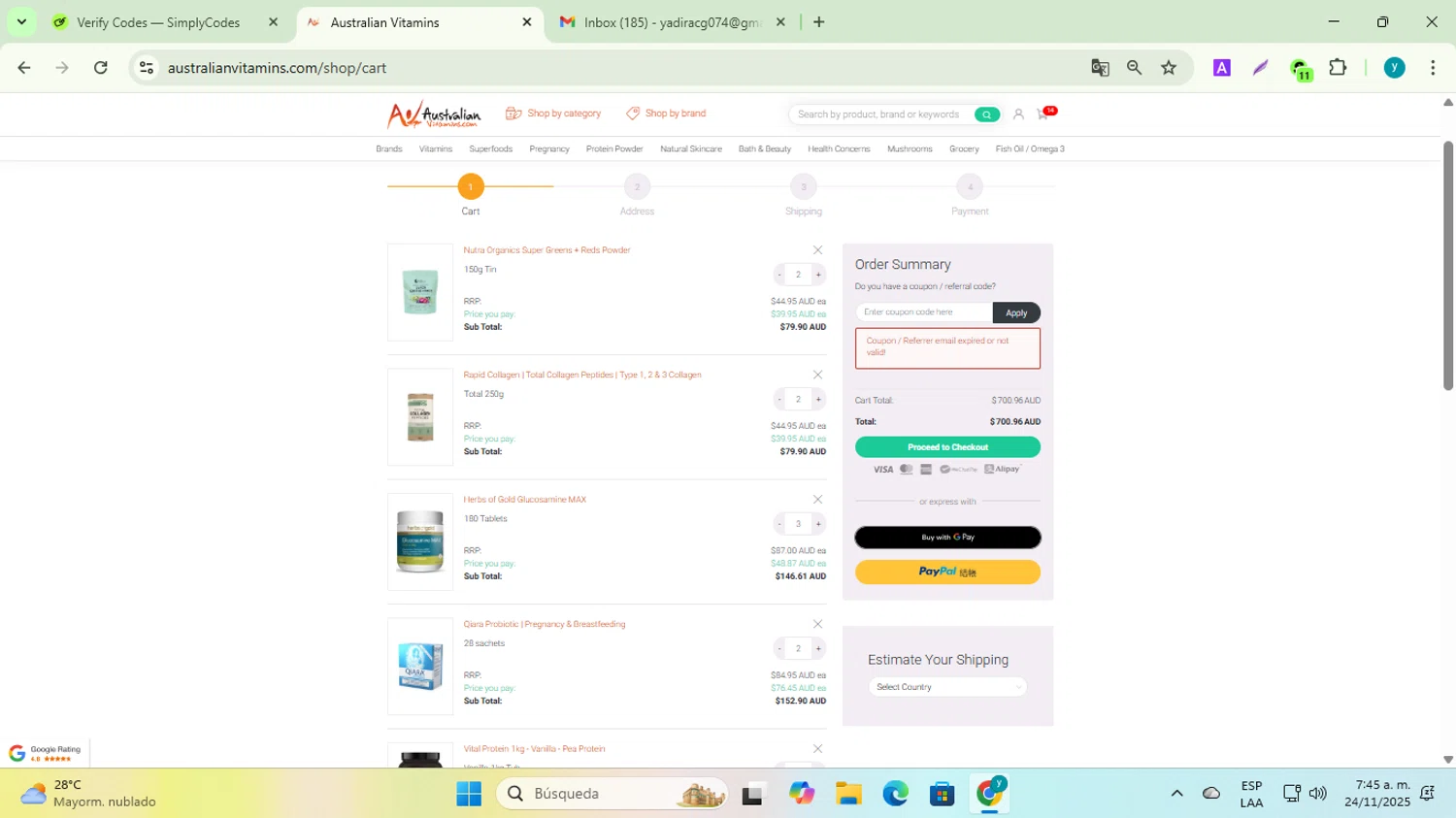Decrease Qiara Probiotic quantity

click(x=779, y=648)
